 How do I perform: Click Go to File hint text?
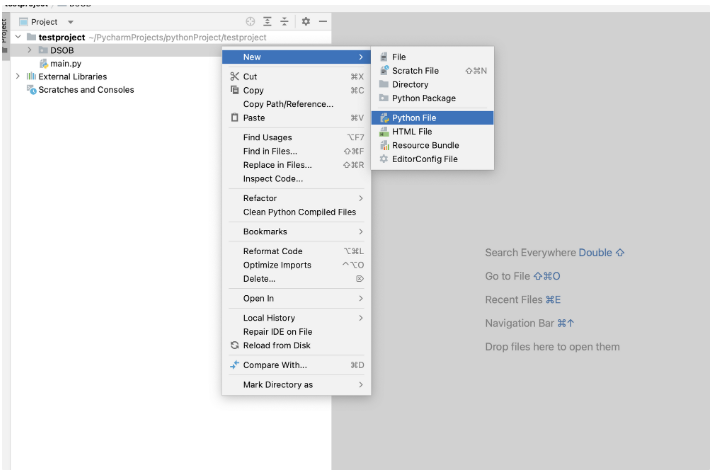click(523, 276)
